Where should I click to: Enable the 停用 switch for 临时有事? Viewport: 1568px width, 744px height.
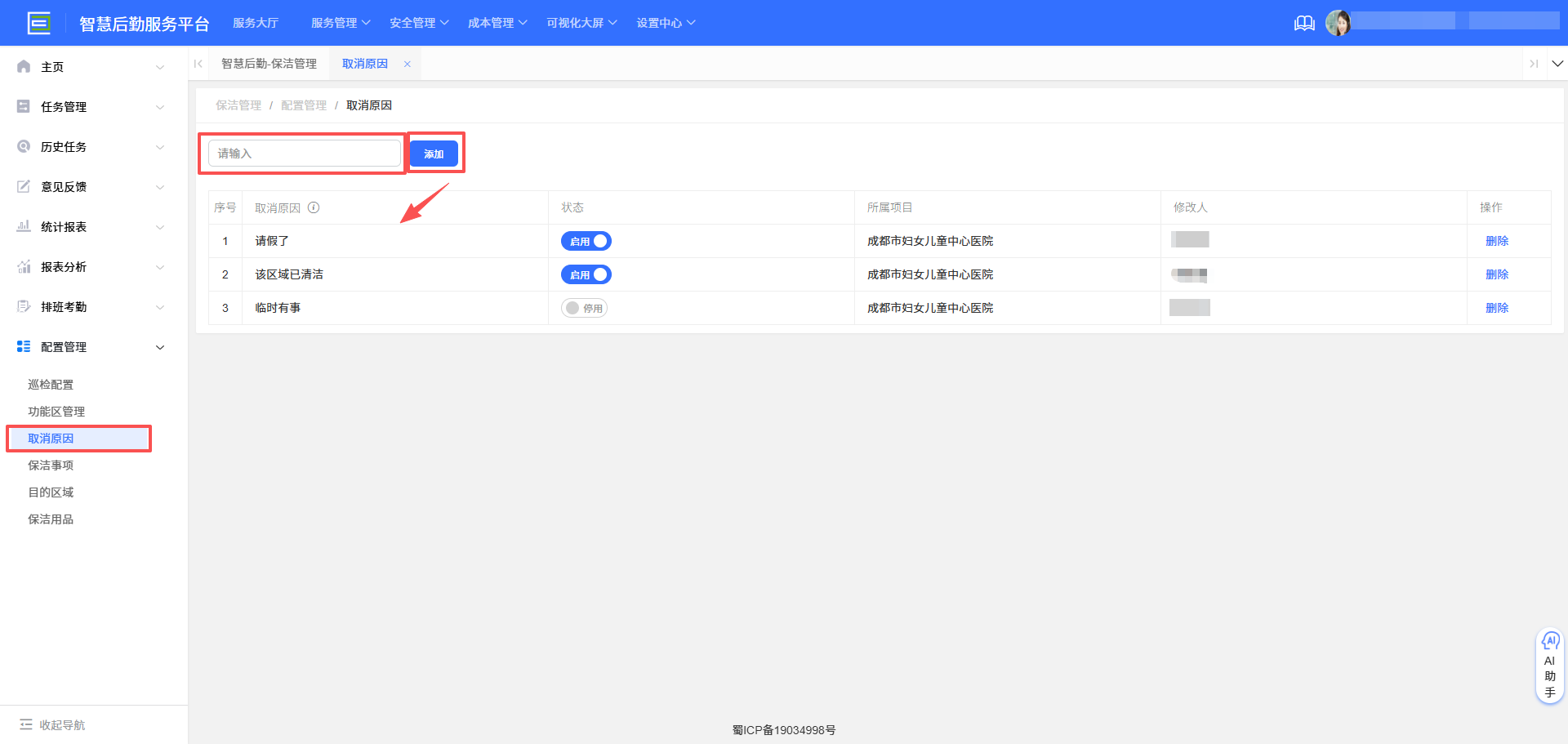pos(584,308)
